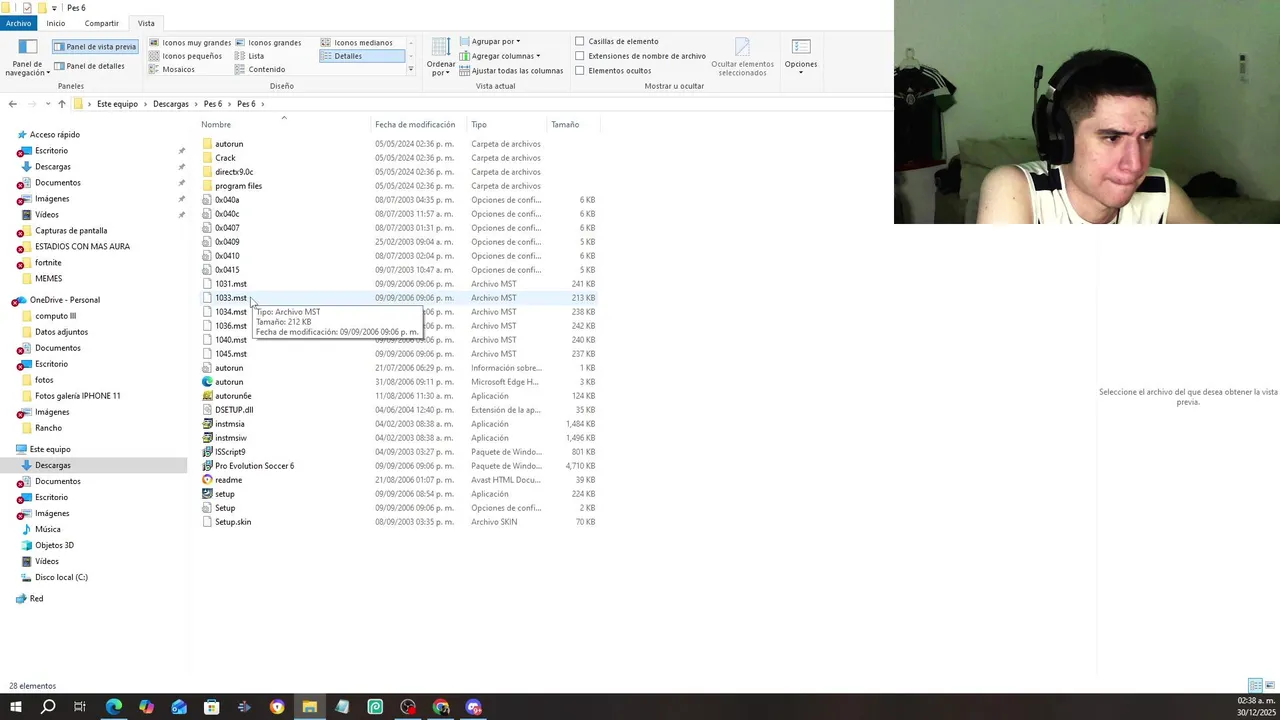
Task: Select the Vista ribbon tab
Action: (146, 23)
